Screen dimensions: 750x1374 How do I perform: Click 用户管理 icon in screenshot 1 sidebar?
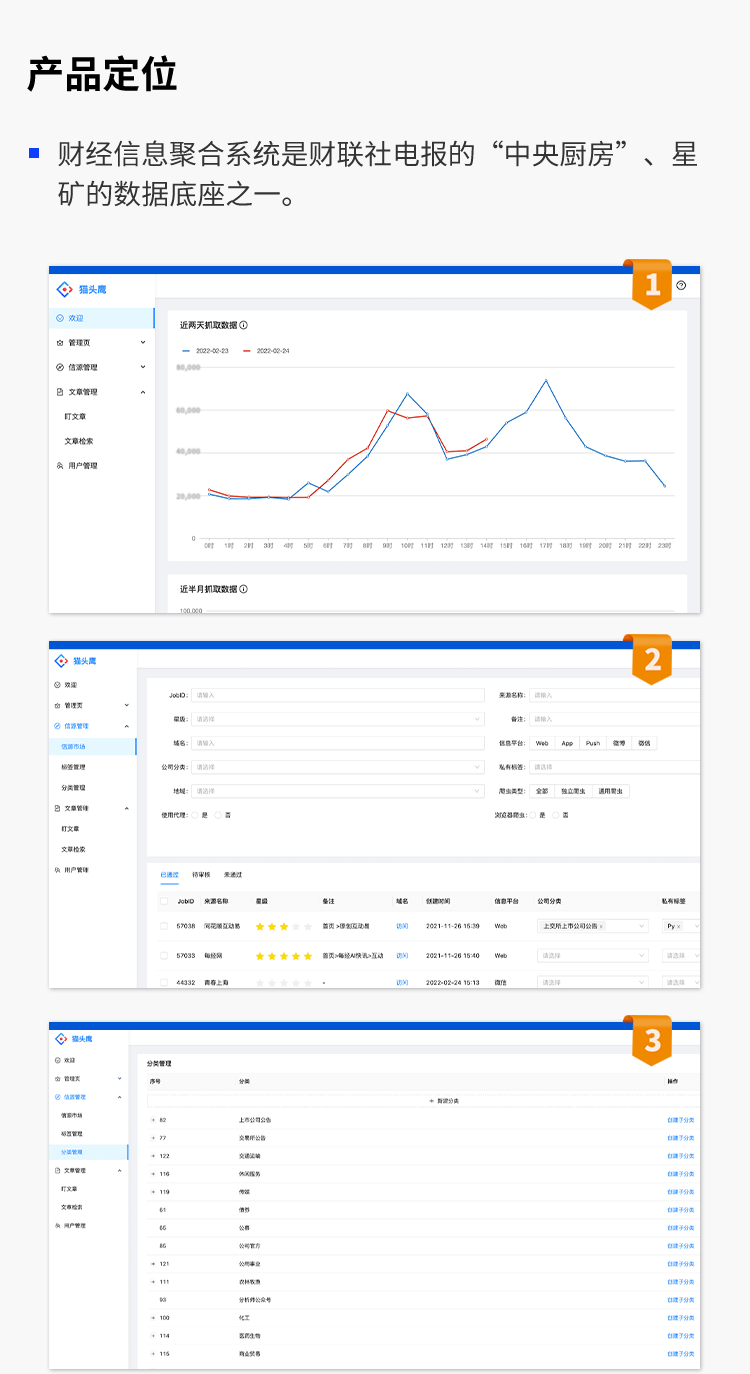pyautogui.click(x=60, y=466)
